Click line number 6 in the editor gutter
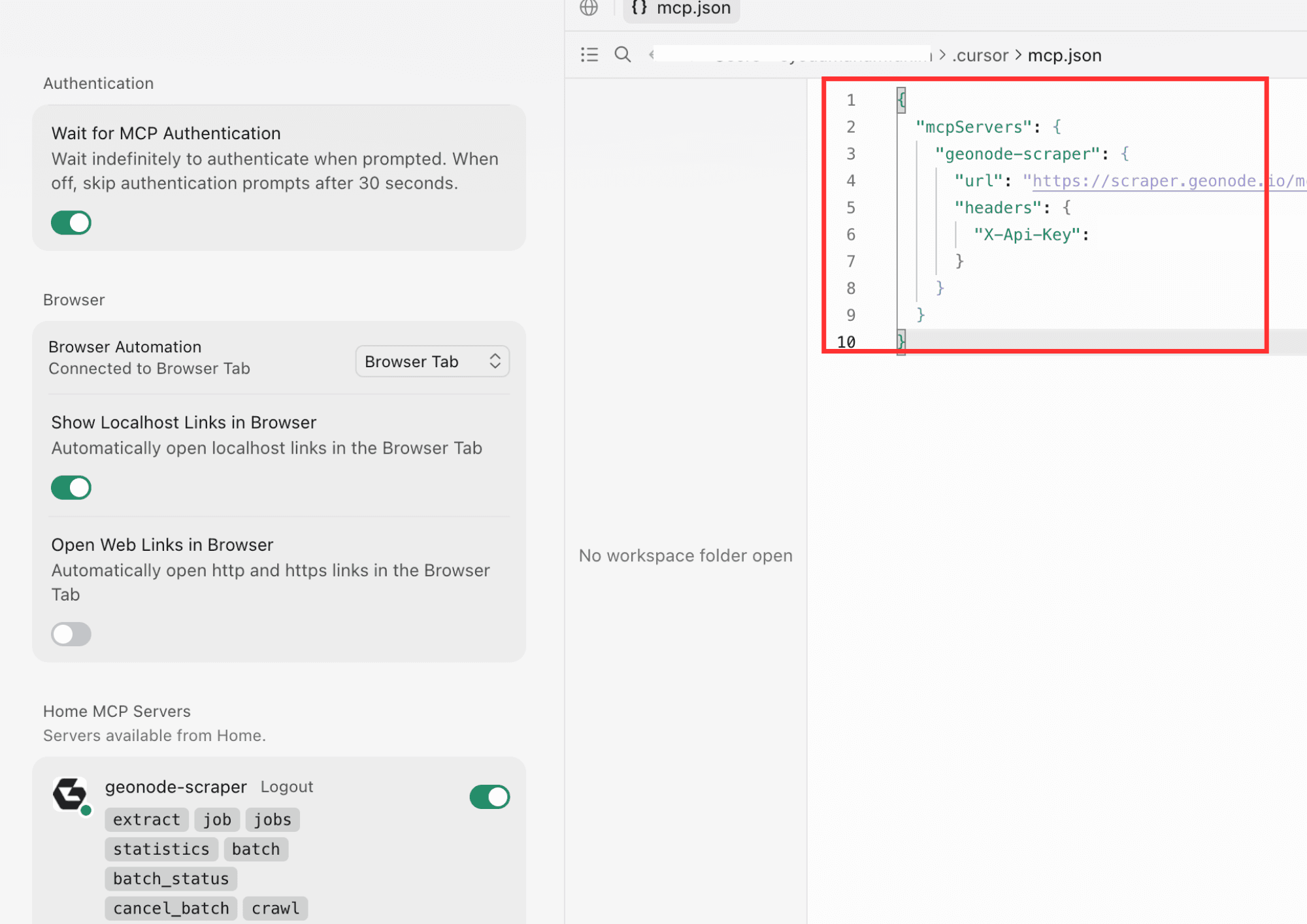 click(851, 235)
